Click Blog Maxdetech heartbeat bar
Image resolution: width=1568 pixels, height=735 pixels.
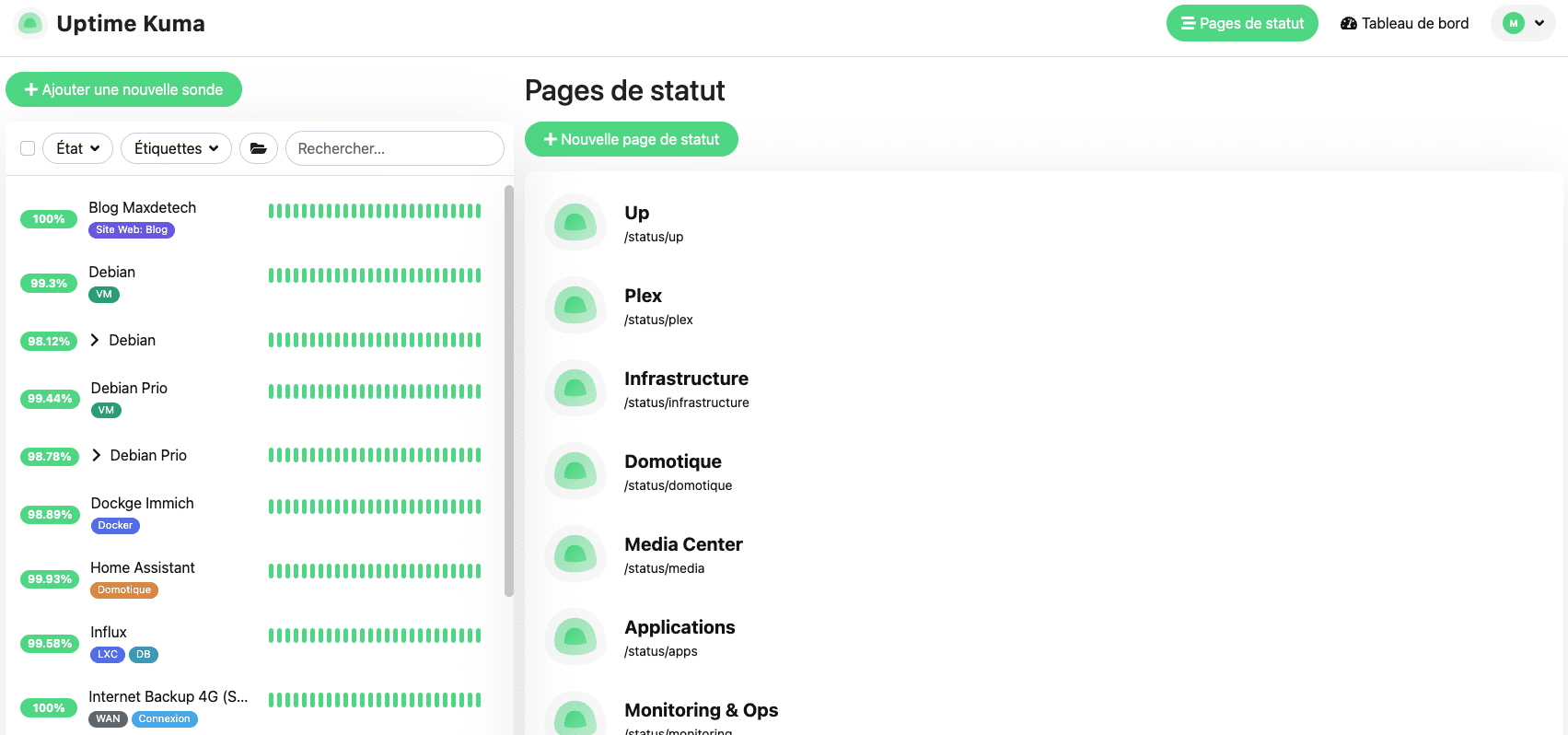pyautogui.click(x=375, y=211)
